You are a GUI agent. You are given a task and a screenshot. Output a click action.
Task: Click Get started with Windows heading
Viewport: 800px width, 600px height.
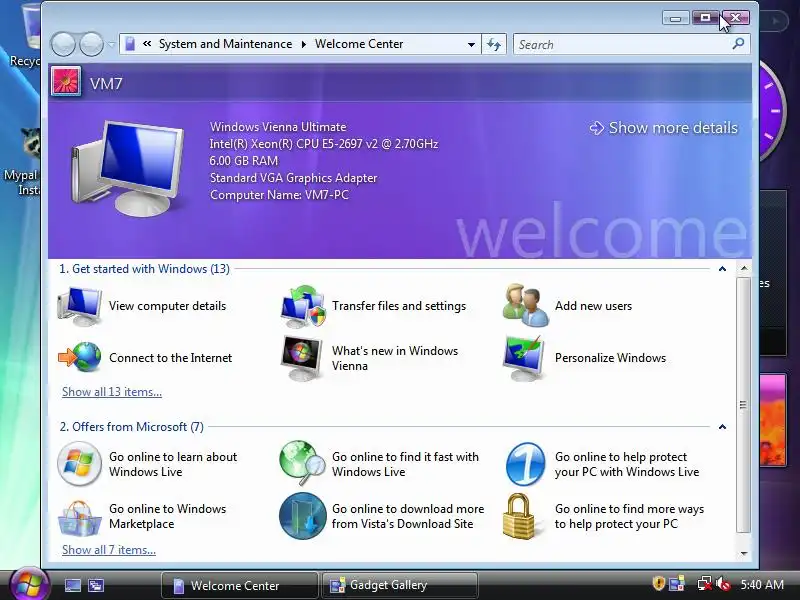click(144, 269)
